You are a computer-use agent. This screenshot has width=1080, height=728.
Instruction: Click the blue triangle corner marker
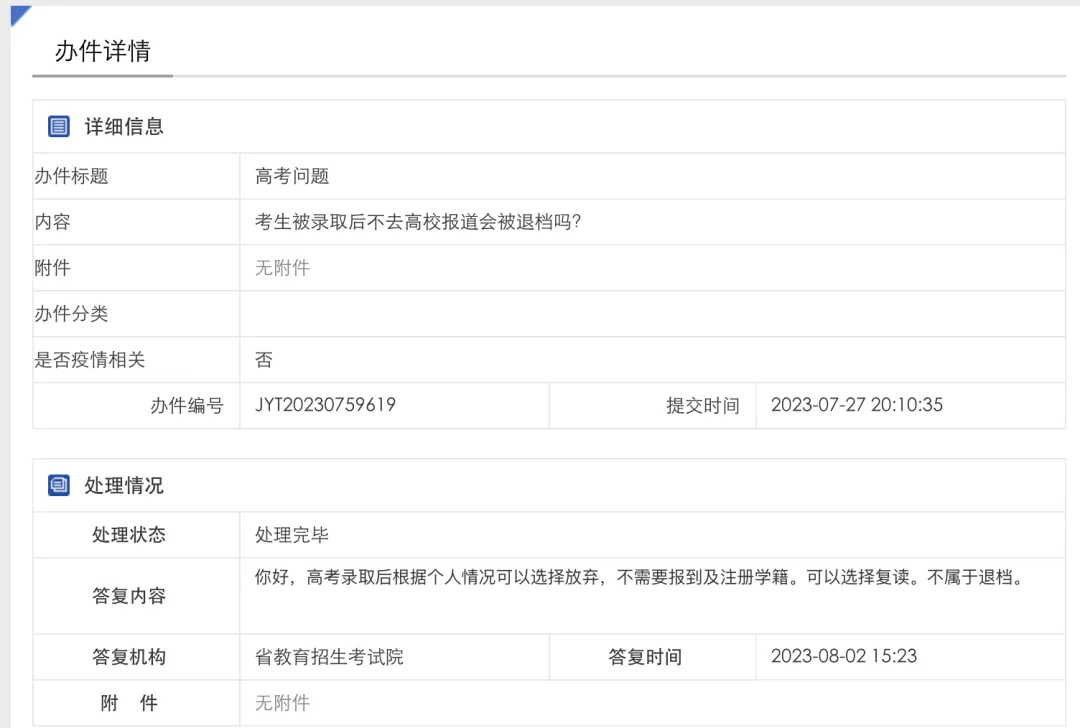pos(20,15)
